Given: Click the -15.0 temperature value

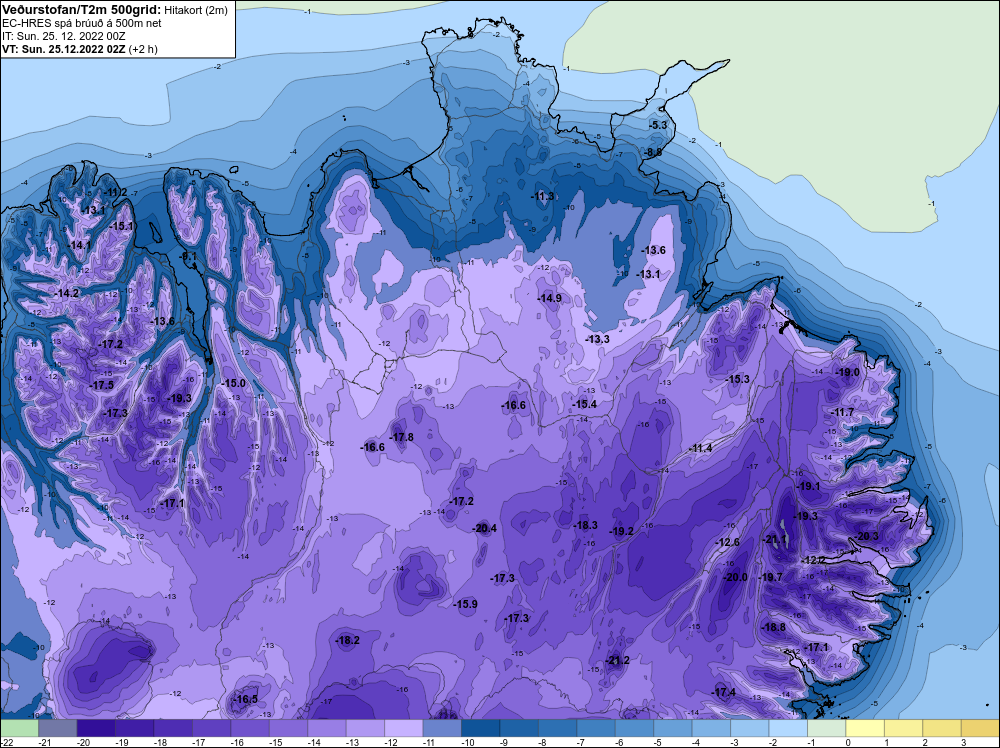Looking at the screenshot, I should point(233,383).
